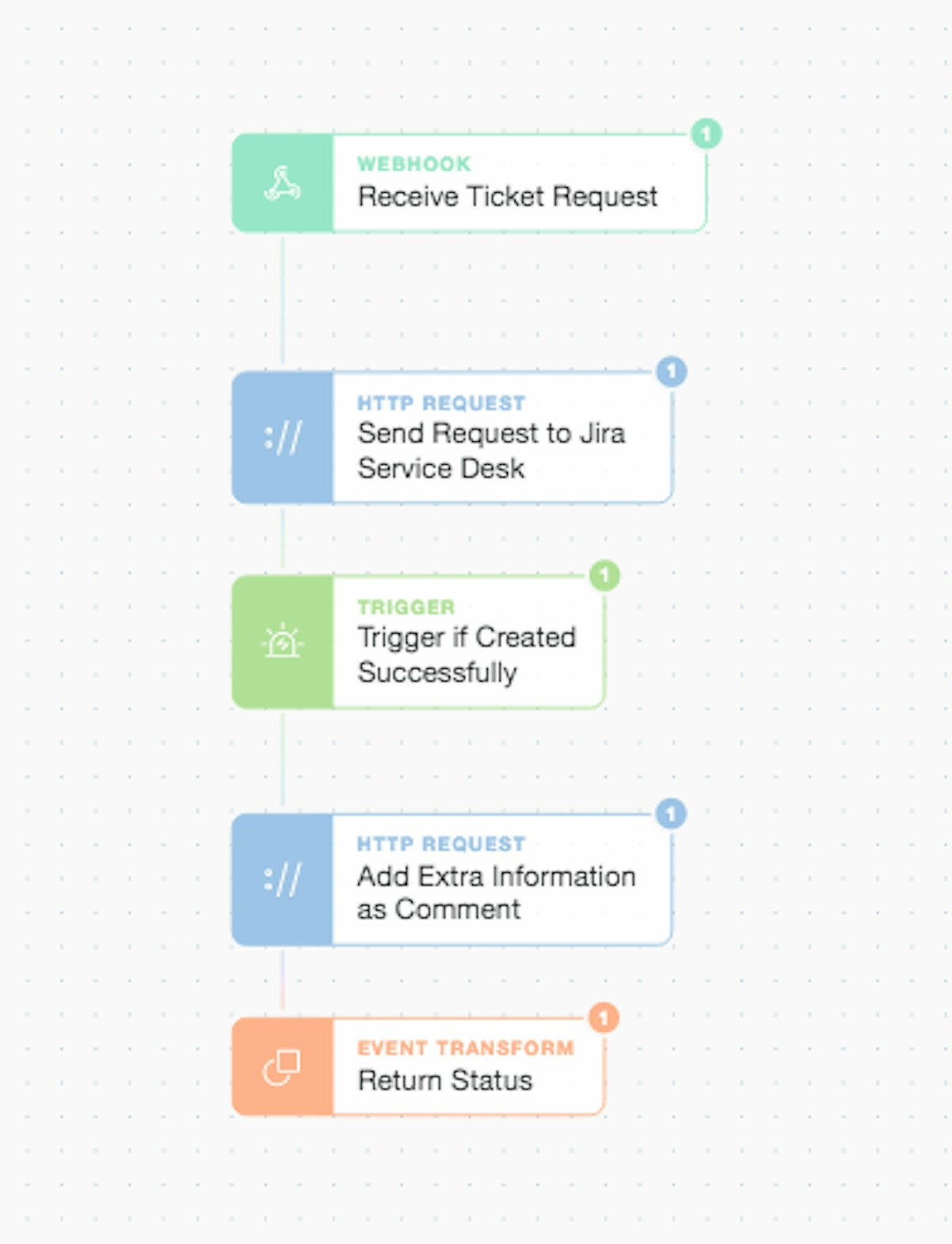Click link between Webhook and Jira request nodes
Screen dimensions: 952x1244
[x=283, y=301]
